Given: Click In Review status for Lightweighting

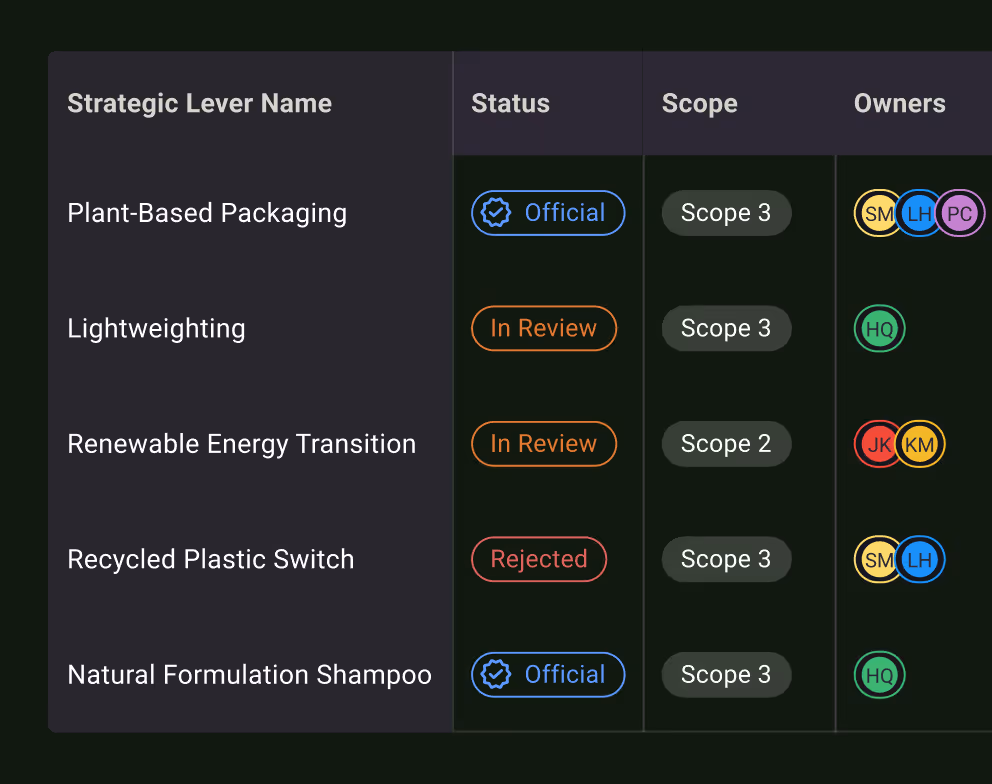Looking at the screenshot, I should [543, 329].
